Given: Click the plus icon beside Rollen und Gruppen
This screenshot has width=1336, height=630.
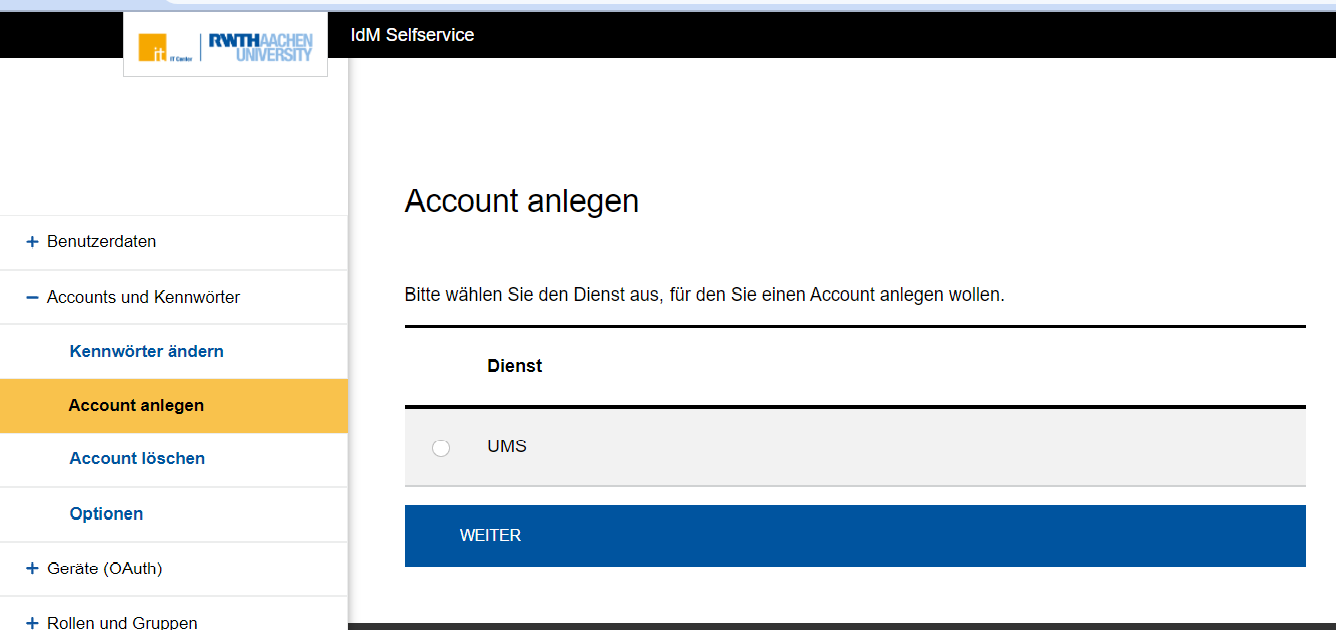Looking at the screenshot, I should point(32,622).
